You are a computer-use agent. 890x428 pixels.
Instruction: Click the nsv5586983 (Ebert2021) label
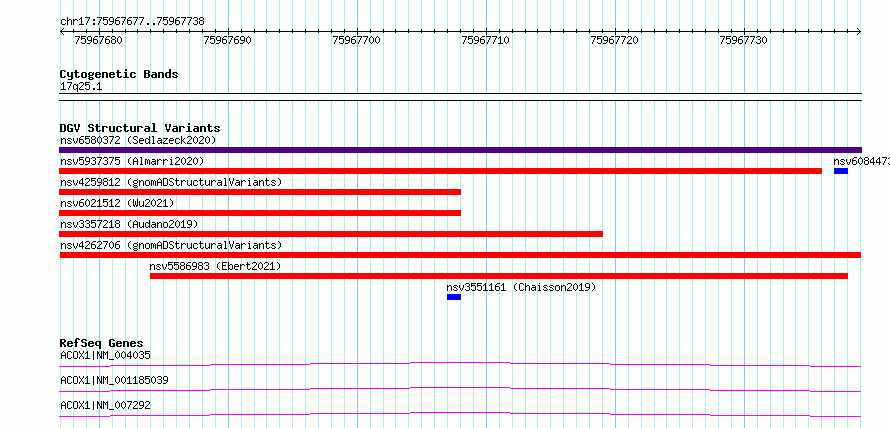click(215, 266)
